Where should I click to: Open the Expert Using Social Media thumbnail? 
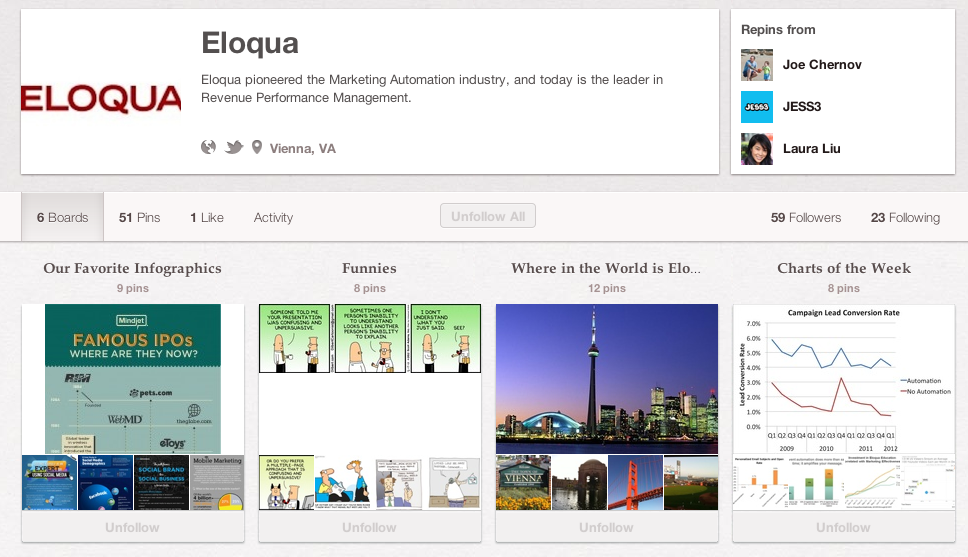(49, 483)
